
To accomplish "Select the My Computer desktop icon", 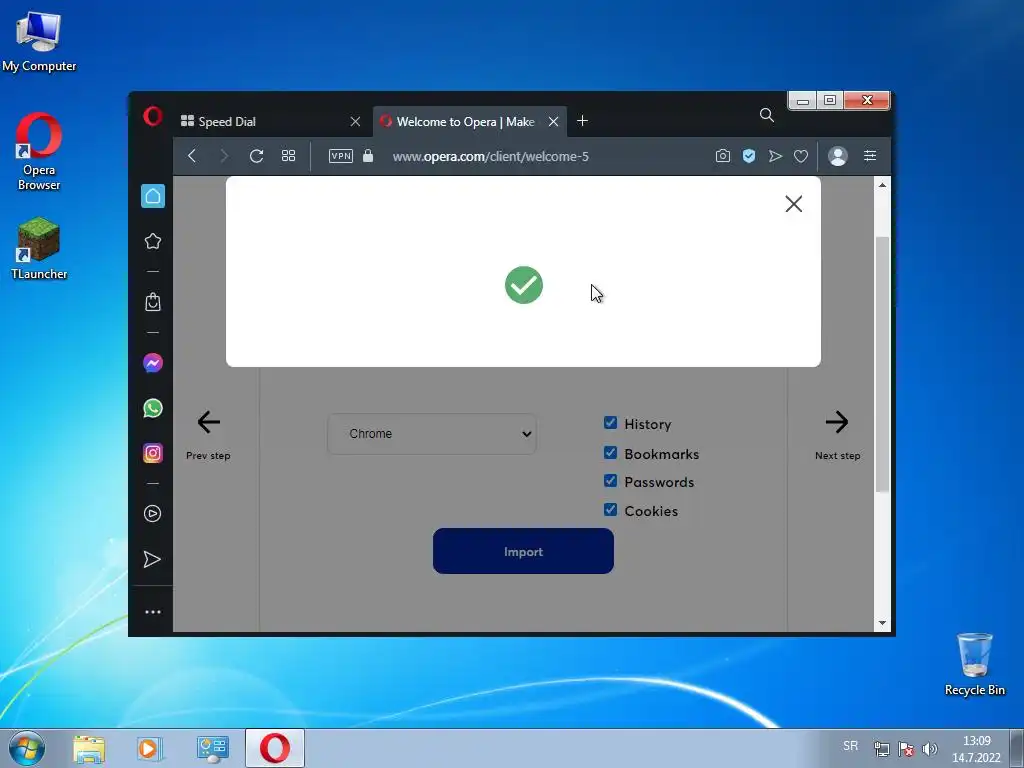I will tap(39, 42).
